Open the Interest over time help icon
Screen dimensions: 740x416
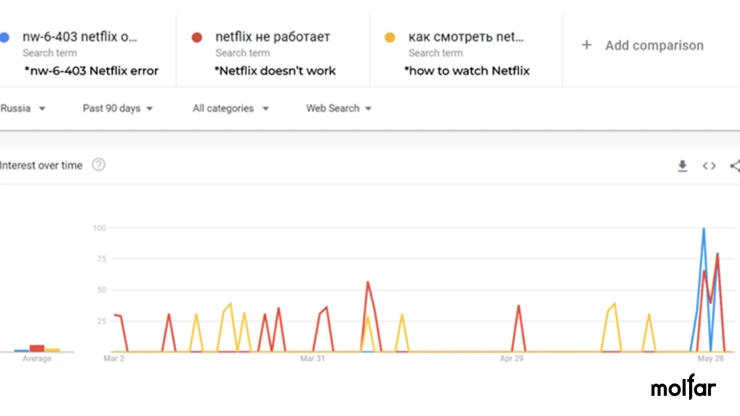point(99,165)
